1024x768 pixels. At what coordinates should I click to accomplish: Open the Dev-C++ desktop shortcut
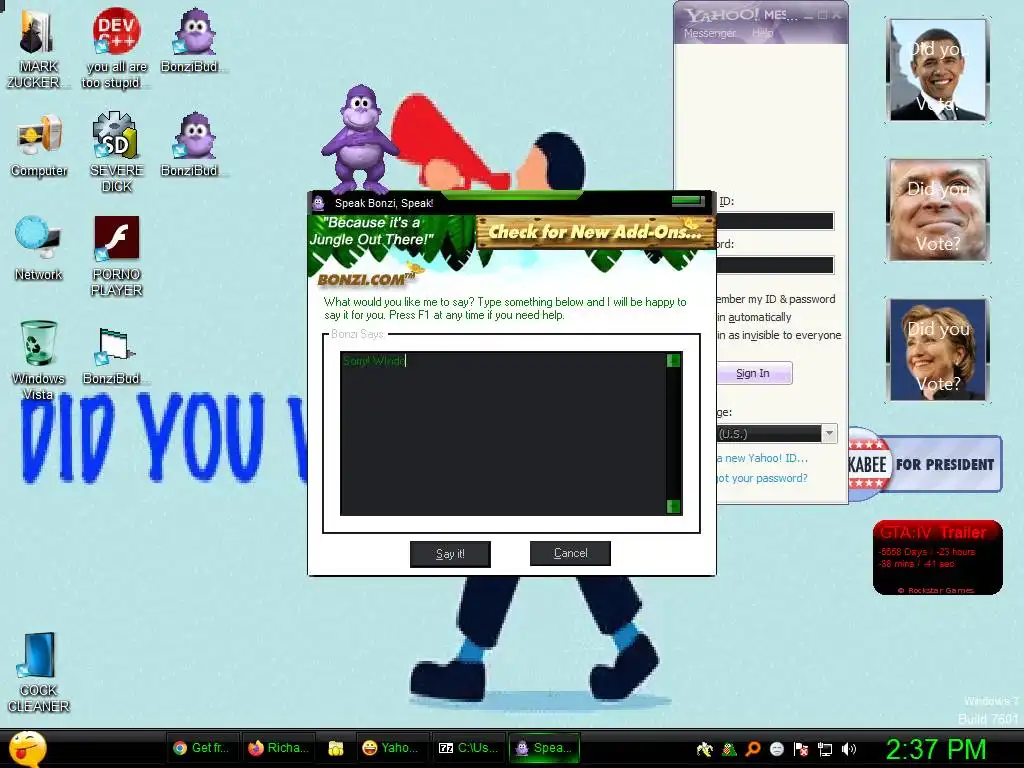pyautogui.click(x=116, y=50)
